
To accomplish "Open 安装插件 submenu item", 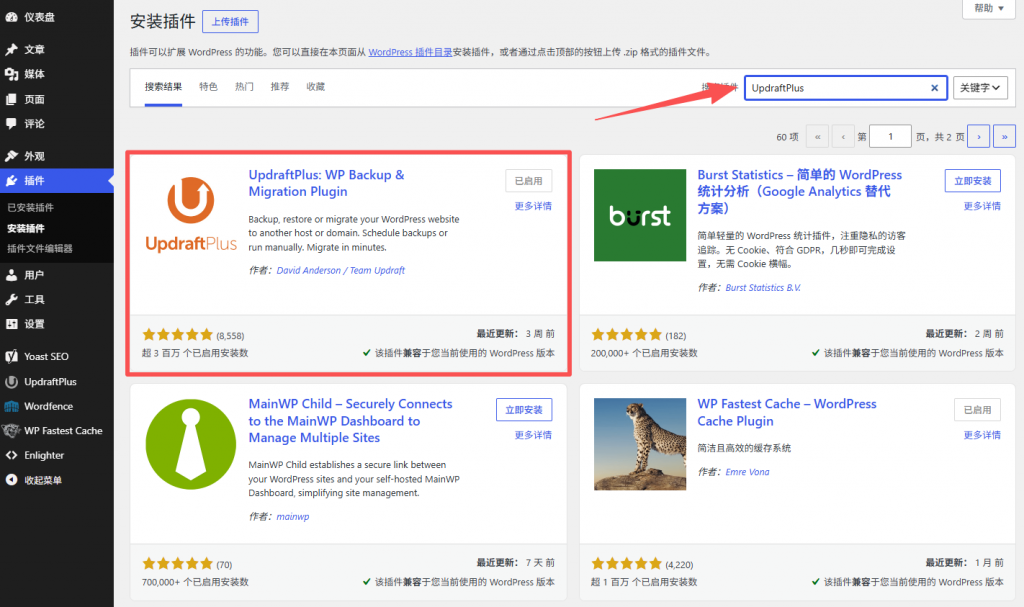I will tap(26, 228).
